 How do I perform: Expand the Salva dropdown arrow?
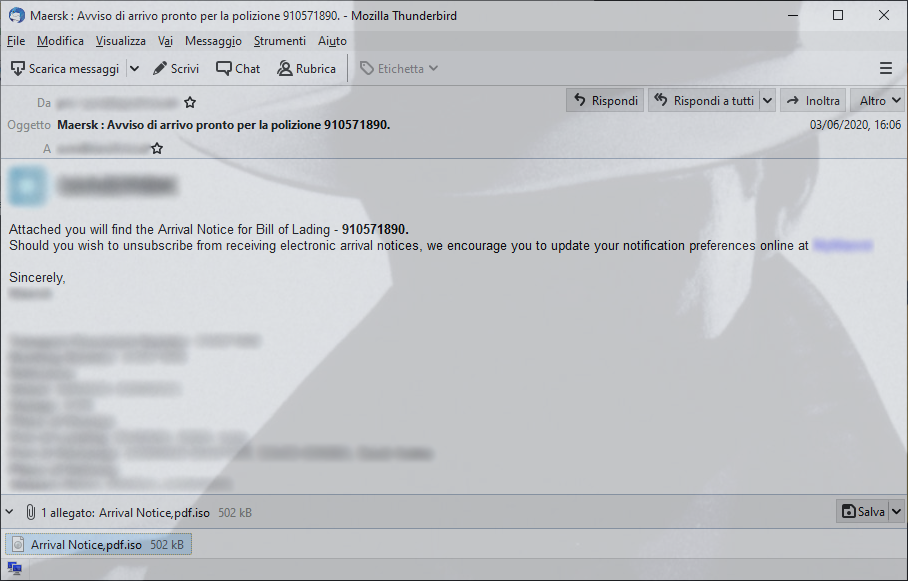896,511
